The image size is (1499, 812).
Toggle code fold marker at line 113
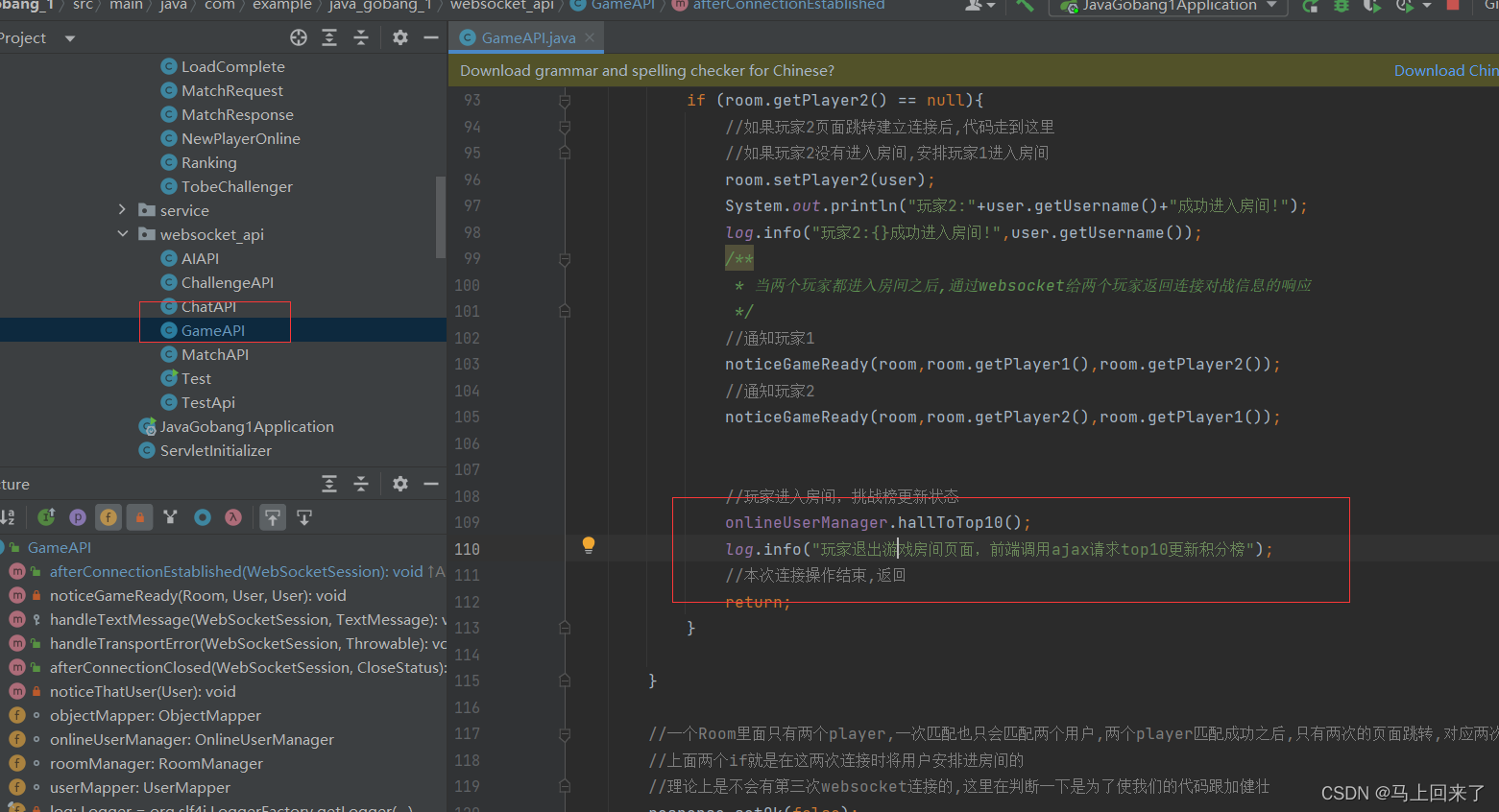point(565,628)
